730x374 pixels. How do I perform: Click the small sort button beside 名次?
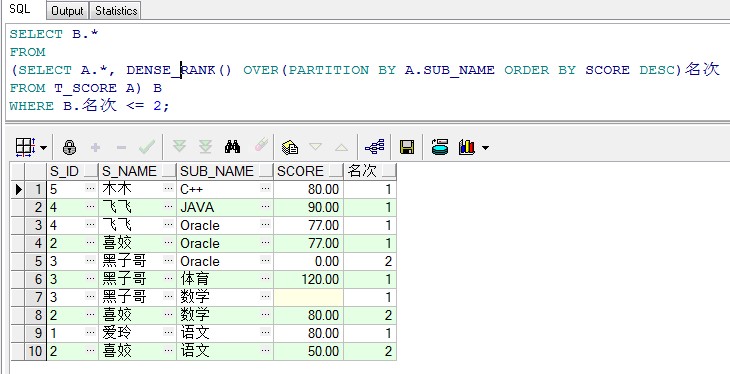coord(389,171)
